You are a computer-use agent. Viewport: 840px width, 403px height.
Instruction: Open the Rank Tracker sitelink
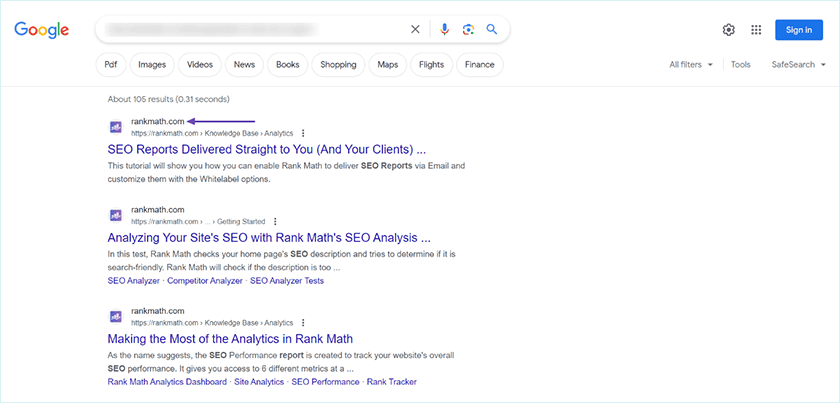point(392,382)
